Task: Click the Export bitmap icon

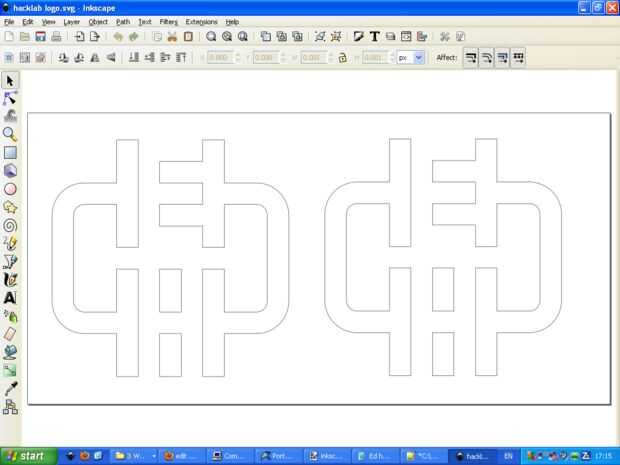Action: (95, 37)
